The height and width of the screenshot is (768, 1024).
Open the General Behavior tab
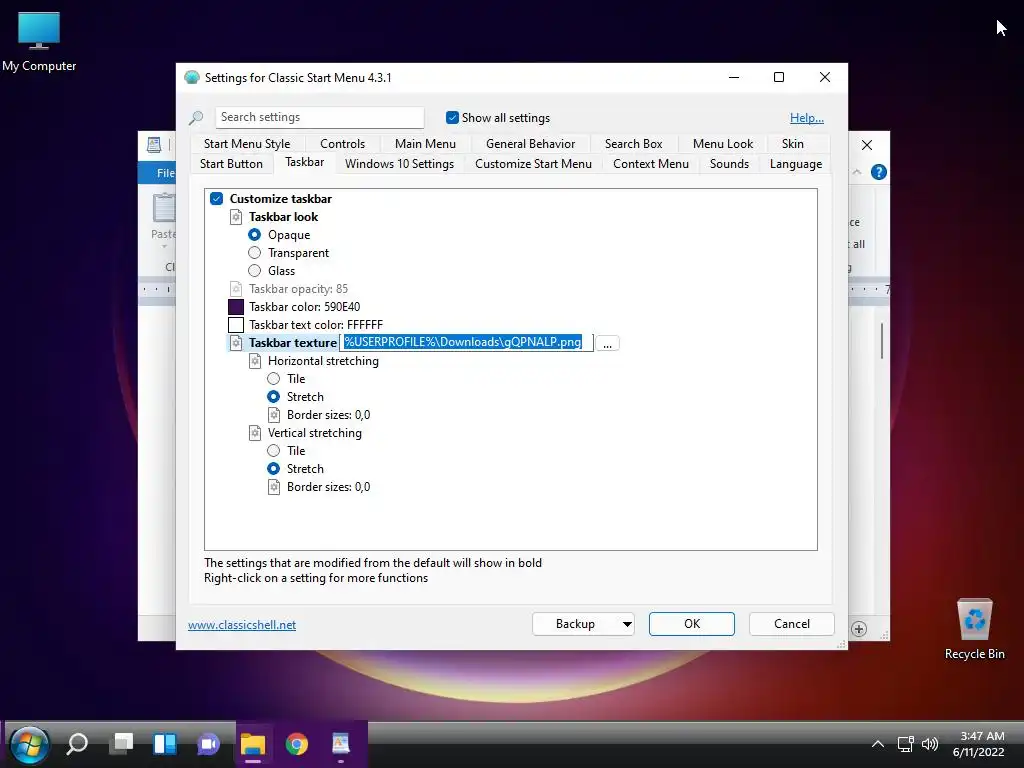point(530,144)
